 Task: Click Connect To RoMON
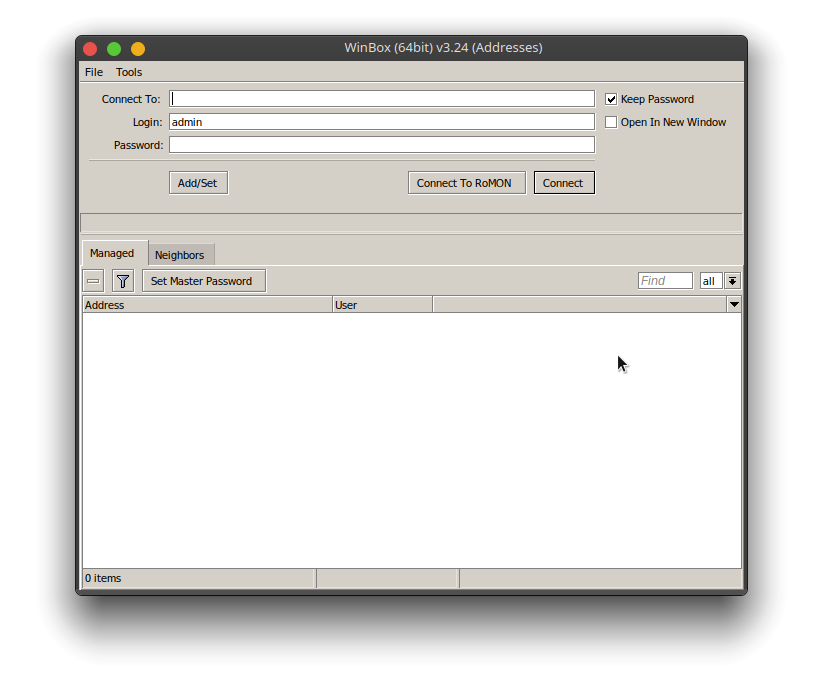466,182
